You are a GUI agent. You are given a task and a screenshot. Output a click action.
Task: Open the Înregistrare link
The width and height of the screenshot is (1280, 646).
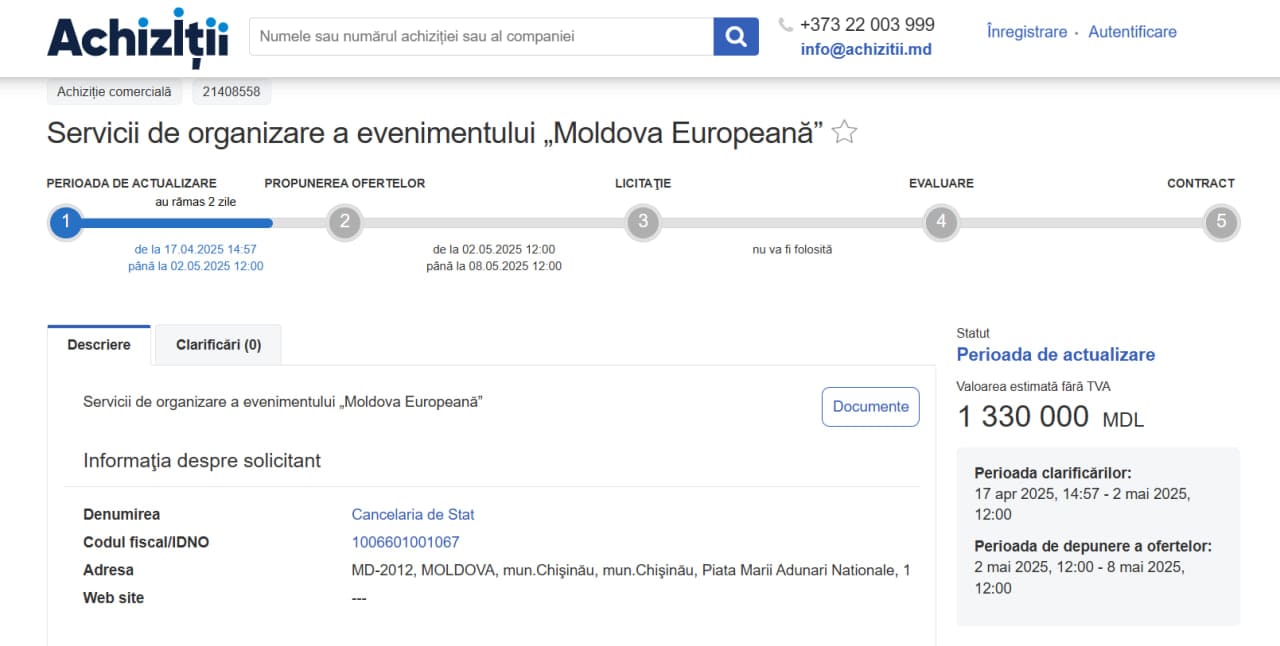[1027, 32]
